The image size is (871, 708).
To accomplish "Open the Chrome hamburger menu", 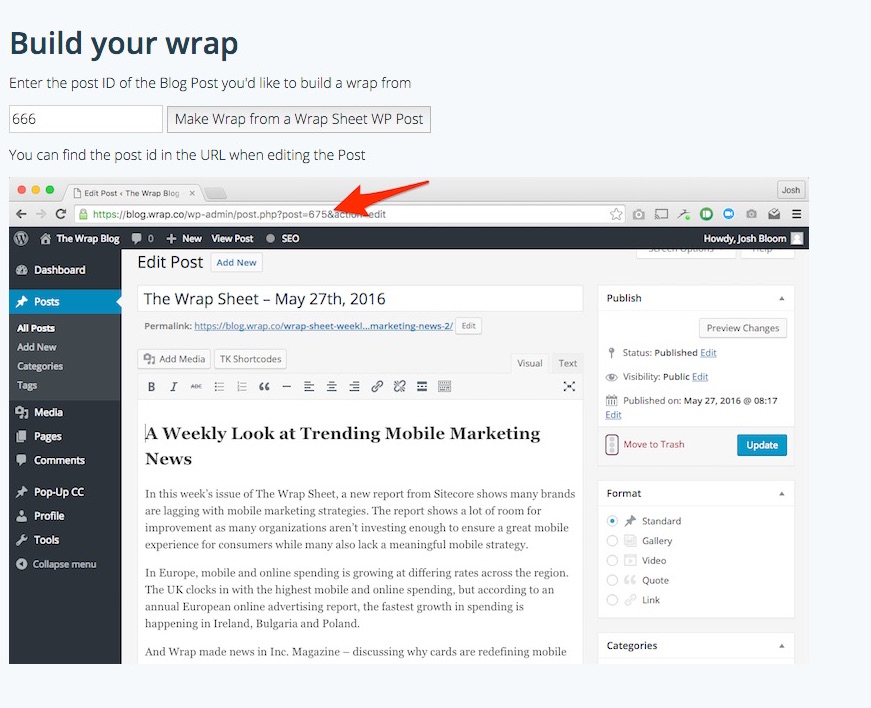I will (x=797, y=214).
